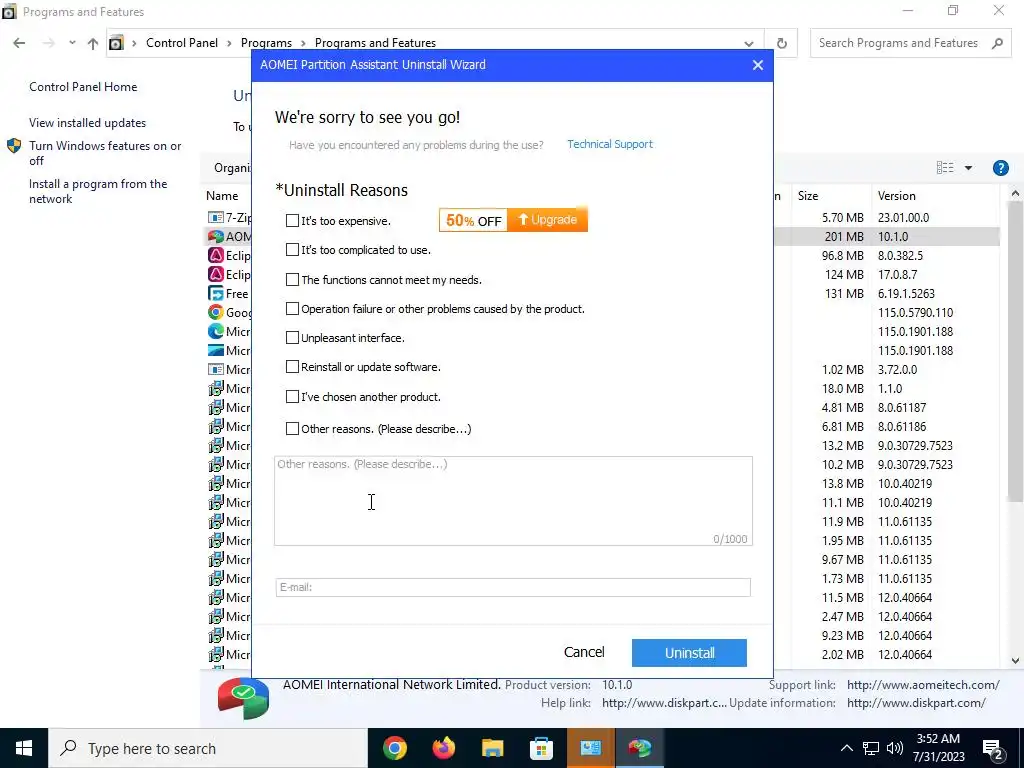Click 'Programs' in the address breadcrumb
1024x768 pixels.
[x=266, y=42]
